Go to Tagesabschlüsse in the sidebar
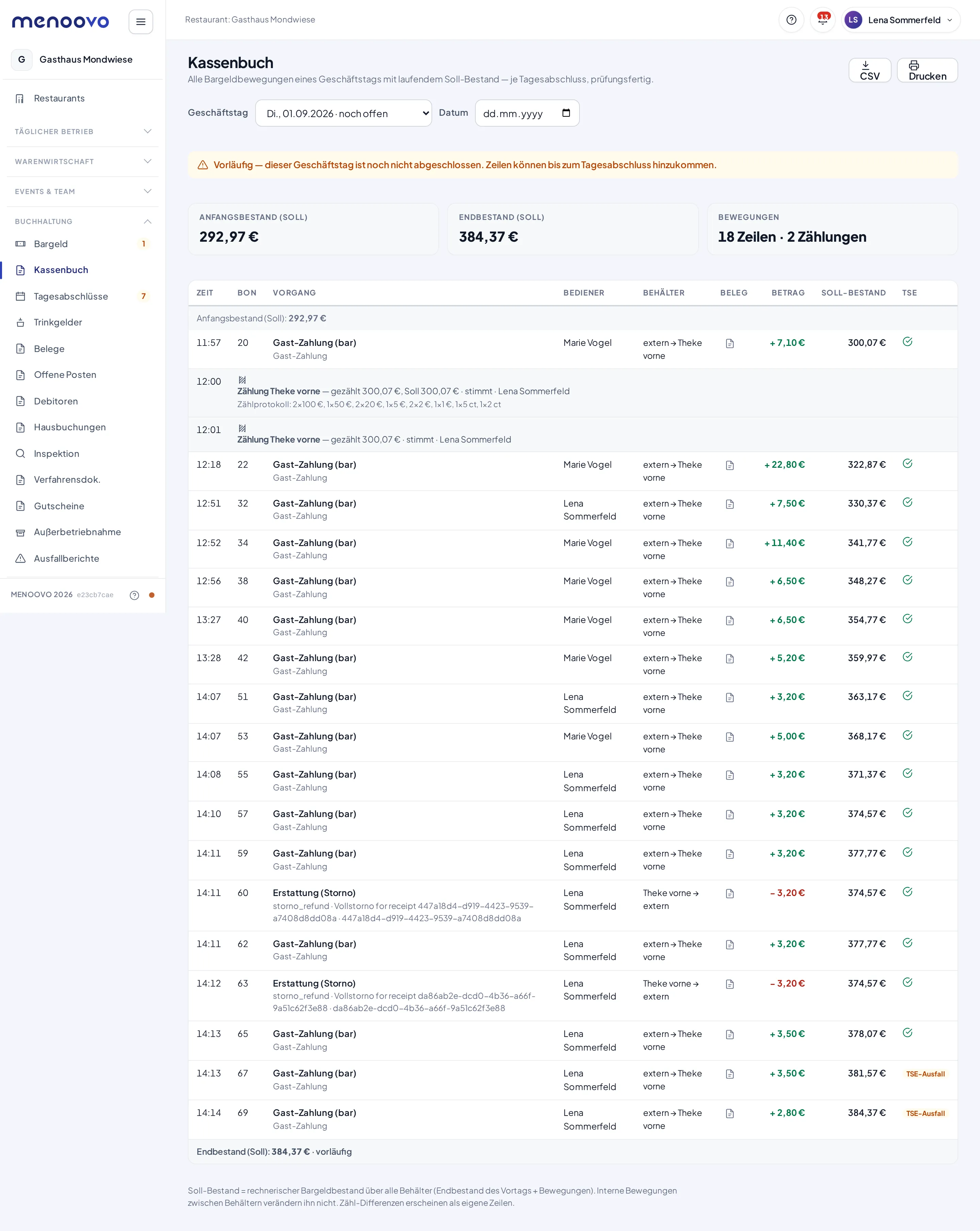This screenshot has width=980, height=1231. [x=83, y=296]
